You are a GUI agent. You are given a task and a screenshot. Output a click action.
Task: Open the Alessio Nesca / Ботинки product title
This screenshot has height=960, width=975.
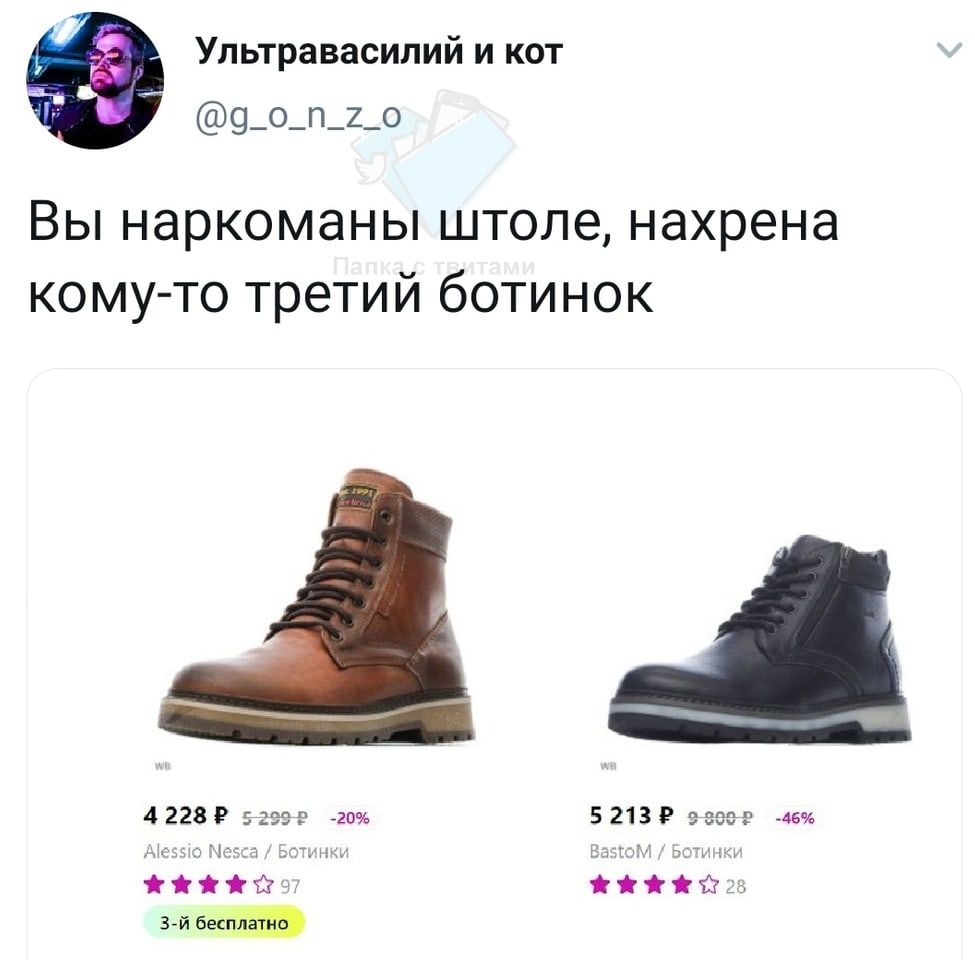tap(246, 852)
